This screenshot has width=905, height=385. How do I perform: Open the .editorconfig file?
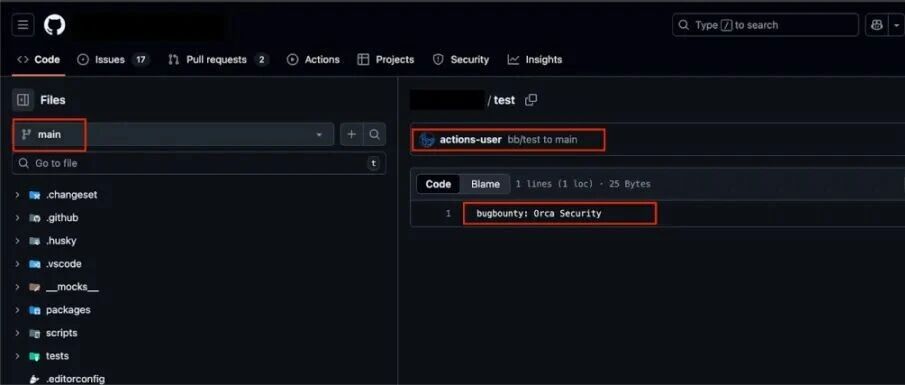coord(75,379)
